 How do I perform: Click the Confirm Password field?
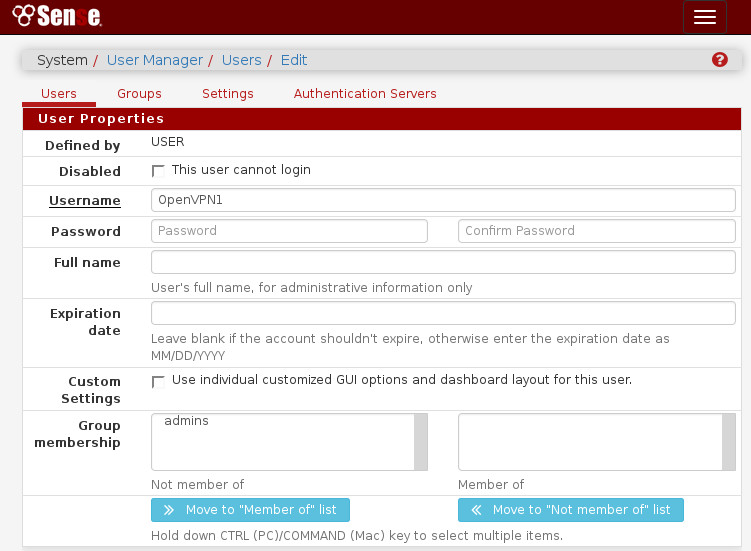596,231
